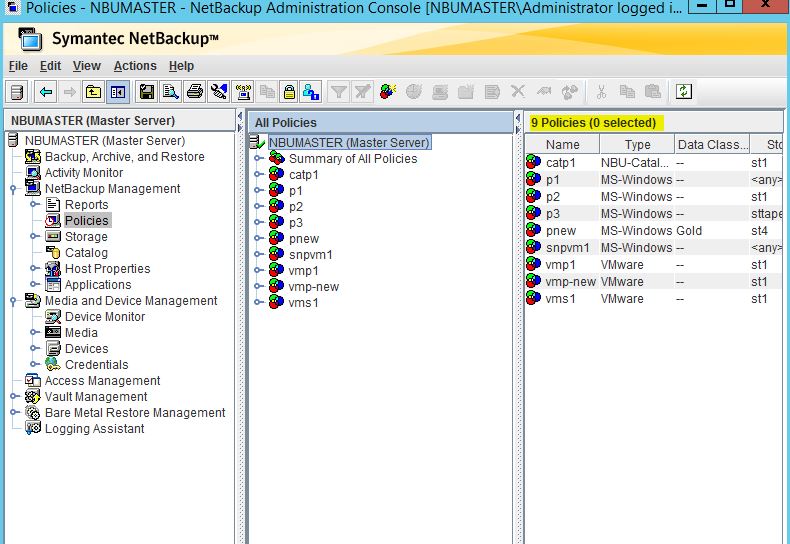Click the greyed delete X icon
The height and width of the screenshot is (544, 790).
pos(518,92)
